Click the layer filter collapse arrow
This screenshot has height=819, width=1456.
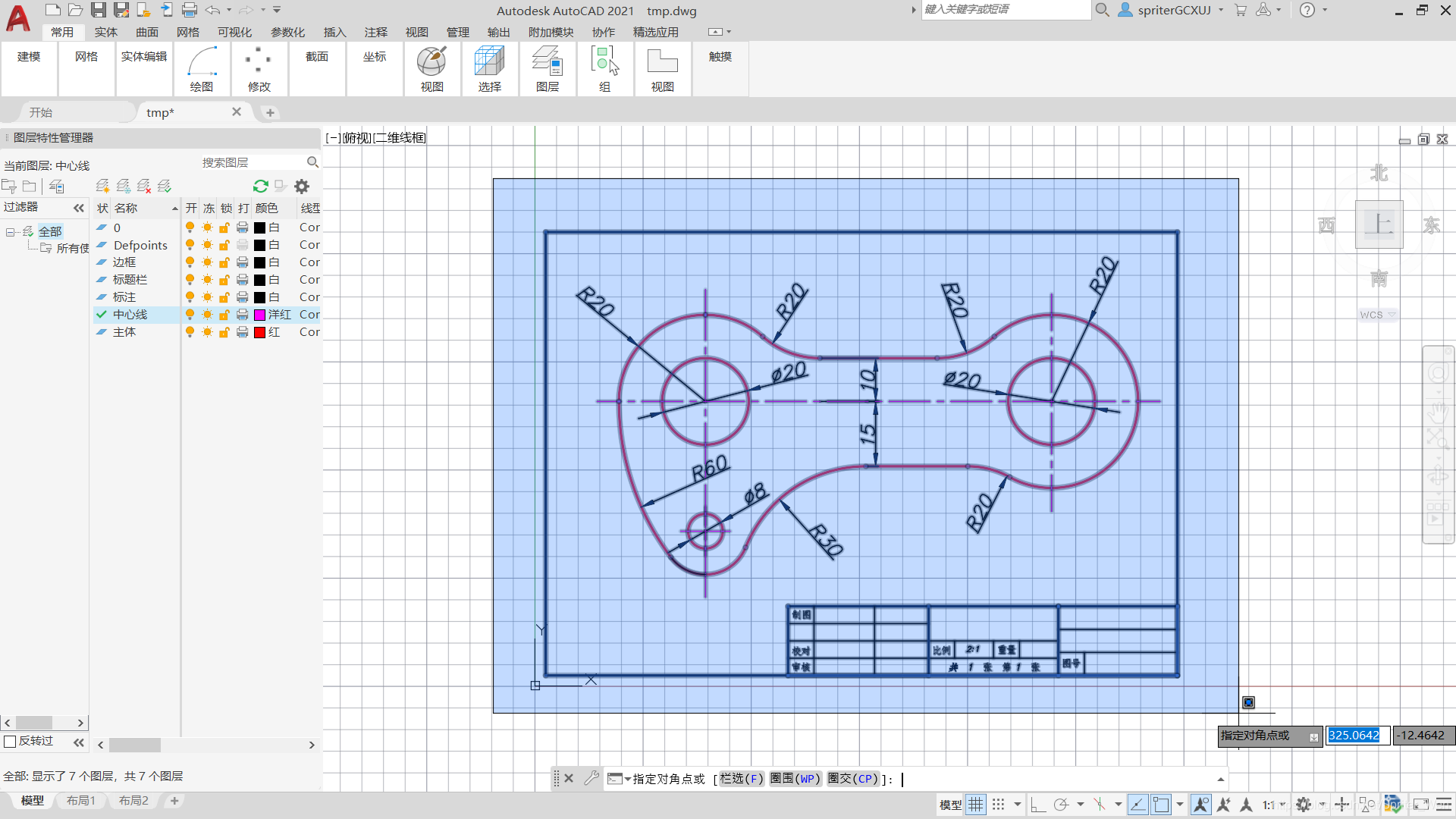tap(78, 207)
